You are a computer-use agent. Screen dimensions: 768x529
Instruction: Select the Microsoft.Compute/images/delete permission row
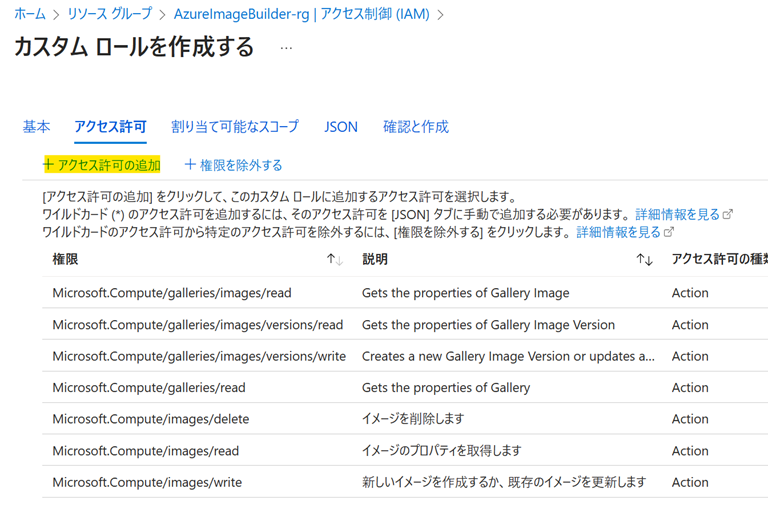150,419
